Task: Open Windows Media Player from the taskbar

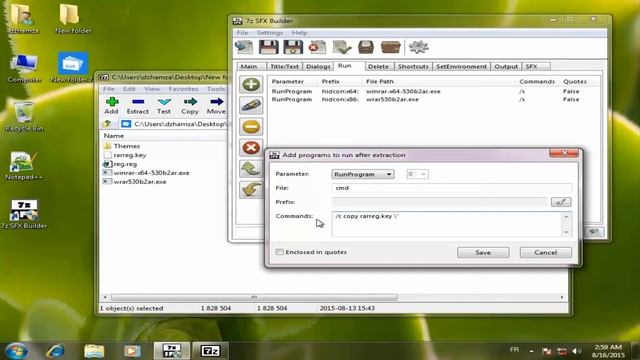Action: click(x=132, y=351)
